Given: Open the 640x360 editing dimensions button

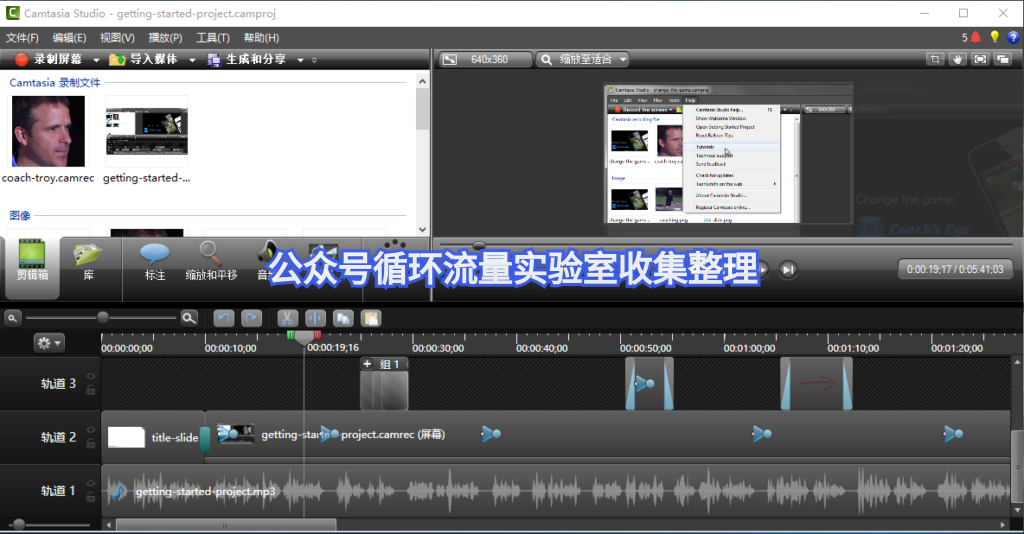Looking at the screenshot, I should click(485, 59).
